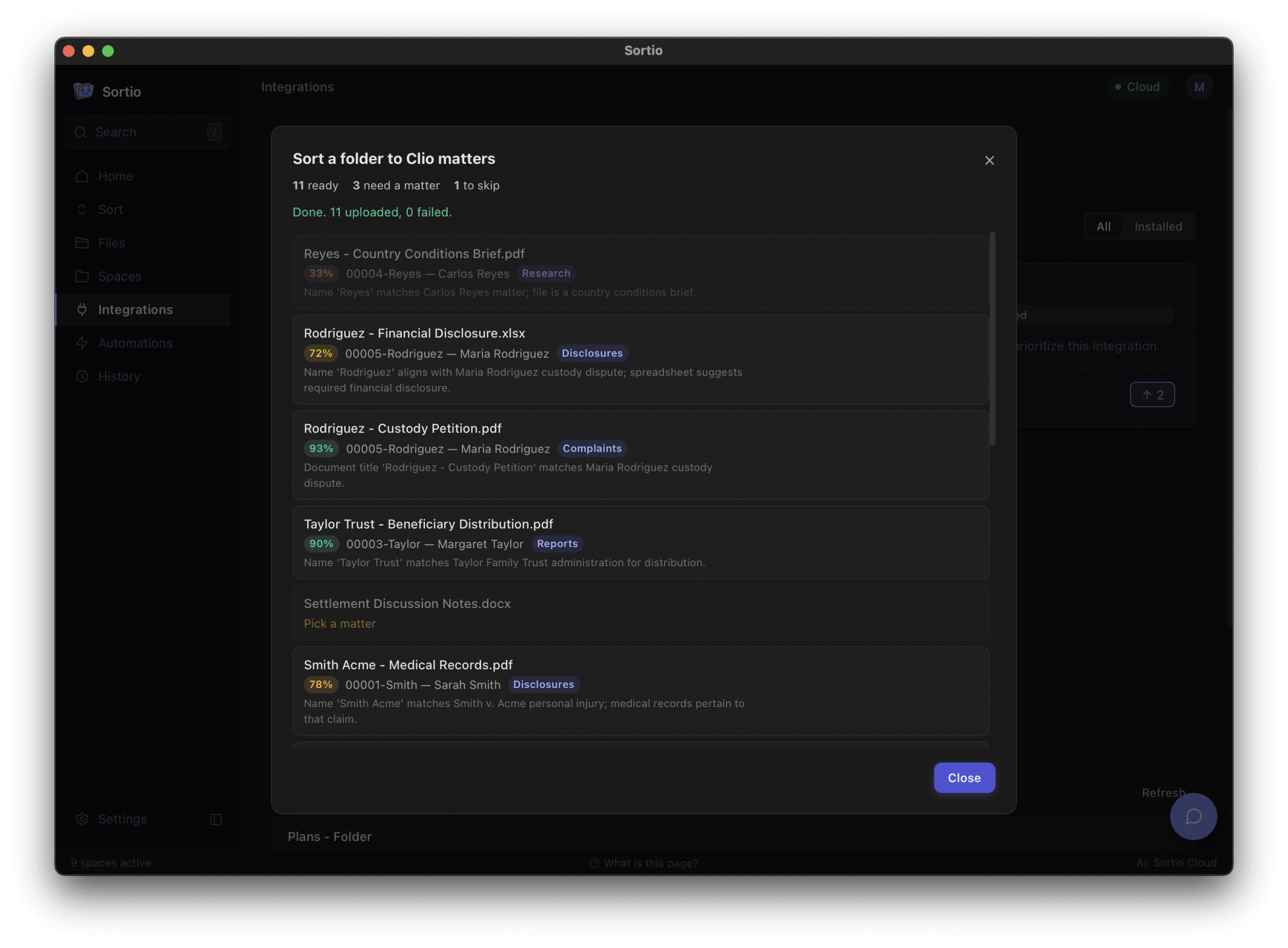Click the Sortio logo icon in sidebar
The image size is (1288, 948).
(83, 91)
